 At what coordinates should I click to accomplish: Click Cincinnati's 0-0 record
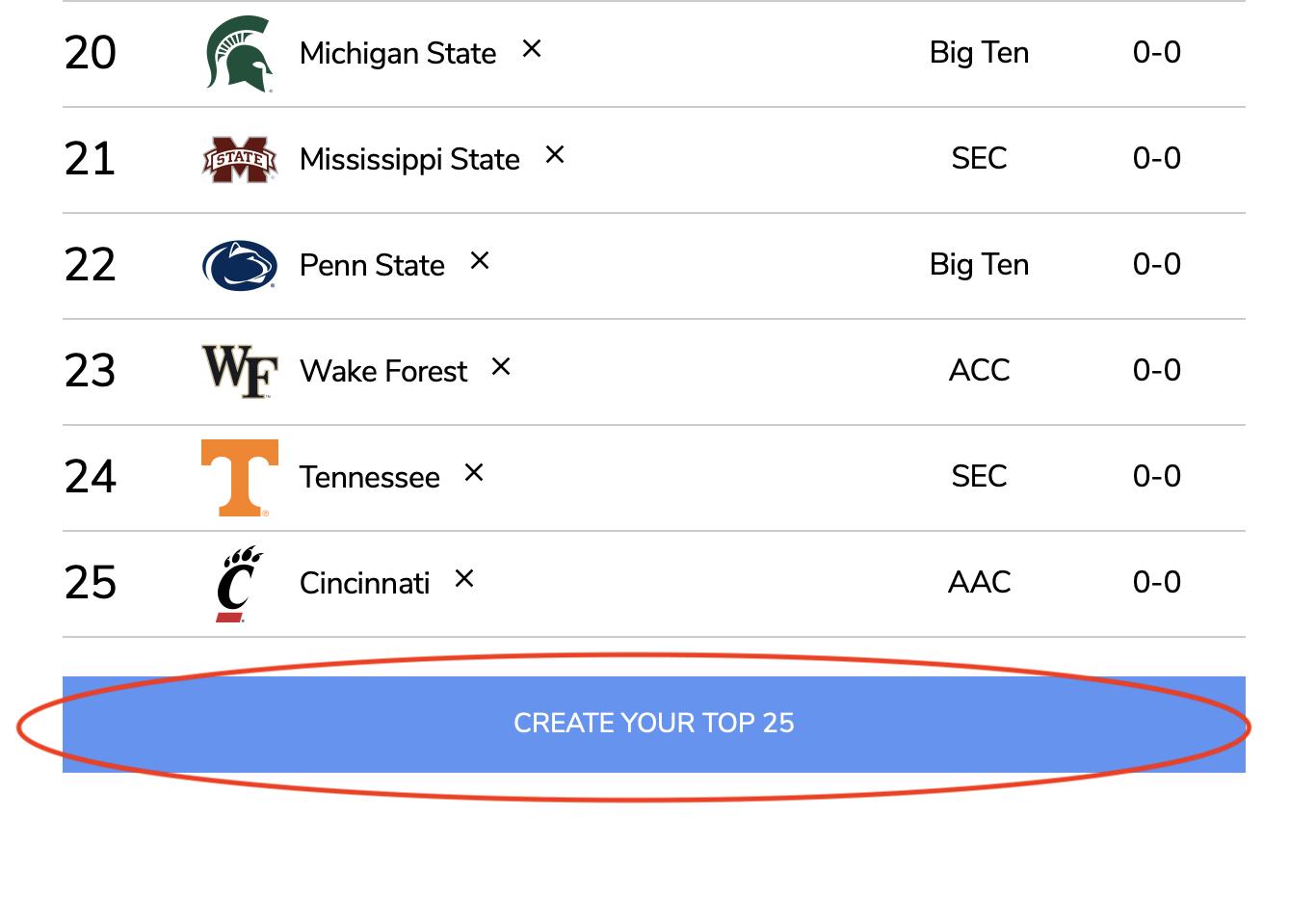click(x=1155, y=583)
